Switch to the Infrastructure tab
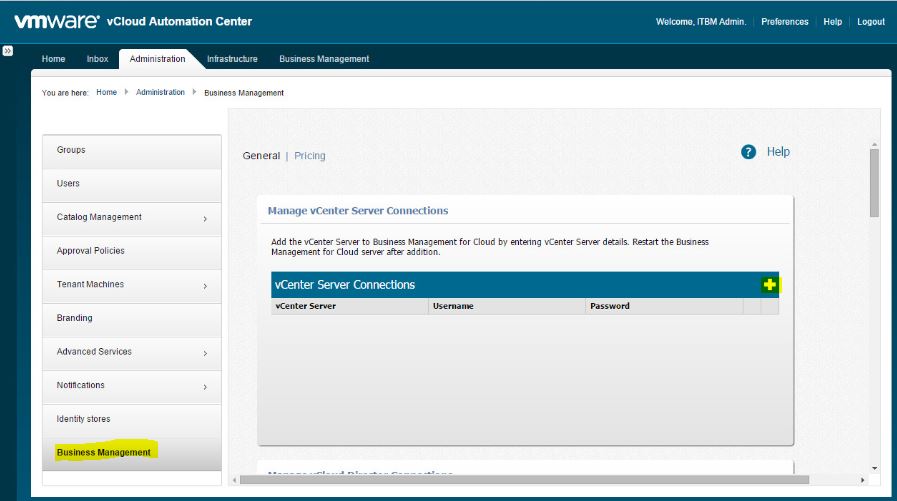The image size is (897, 501). [x=232, y=59]
